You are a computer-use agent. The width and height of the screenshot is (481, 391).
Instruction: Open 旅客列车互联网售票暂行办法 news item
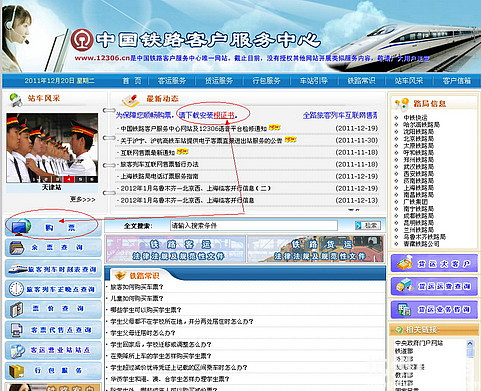[159, 164]
